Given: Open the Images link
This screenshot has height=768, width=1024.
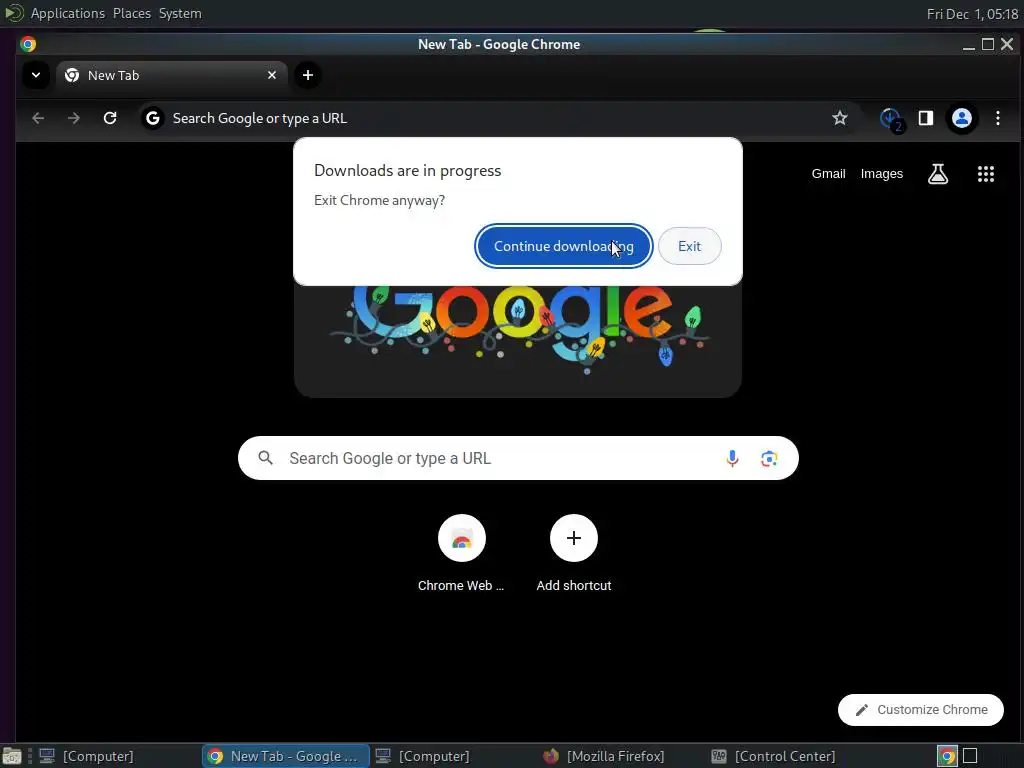Looking at the screenshot, I should click(882, 174).
